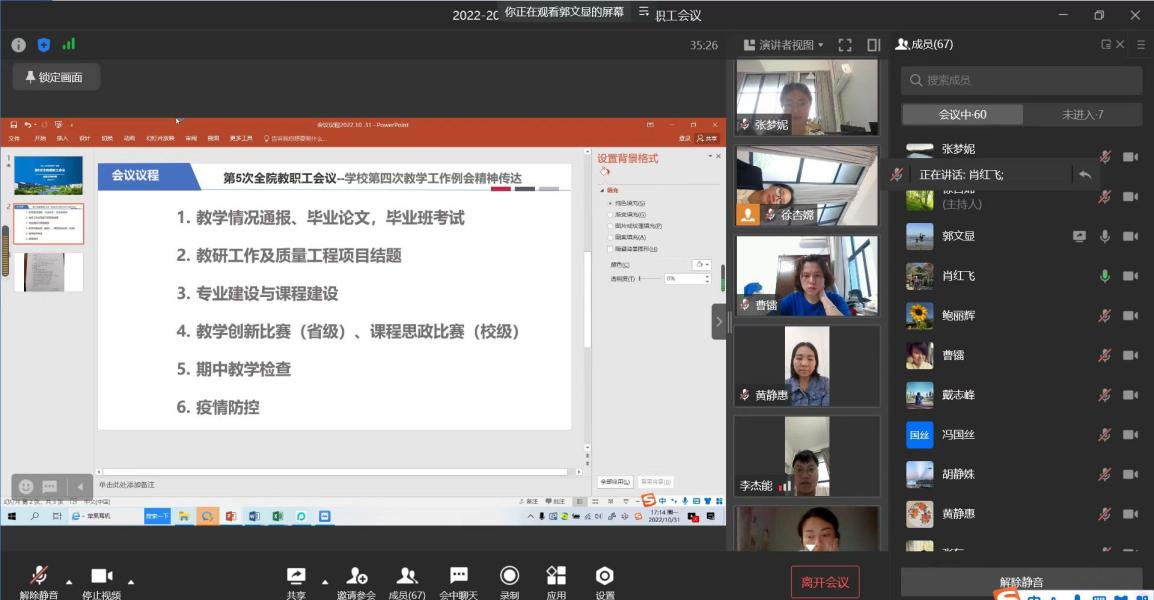Viewport: 1154px width, 600px height.
Task: Expand video options arrow beside stop video
Action: pos(131,582)
